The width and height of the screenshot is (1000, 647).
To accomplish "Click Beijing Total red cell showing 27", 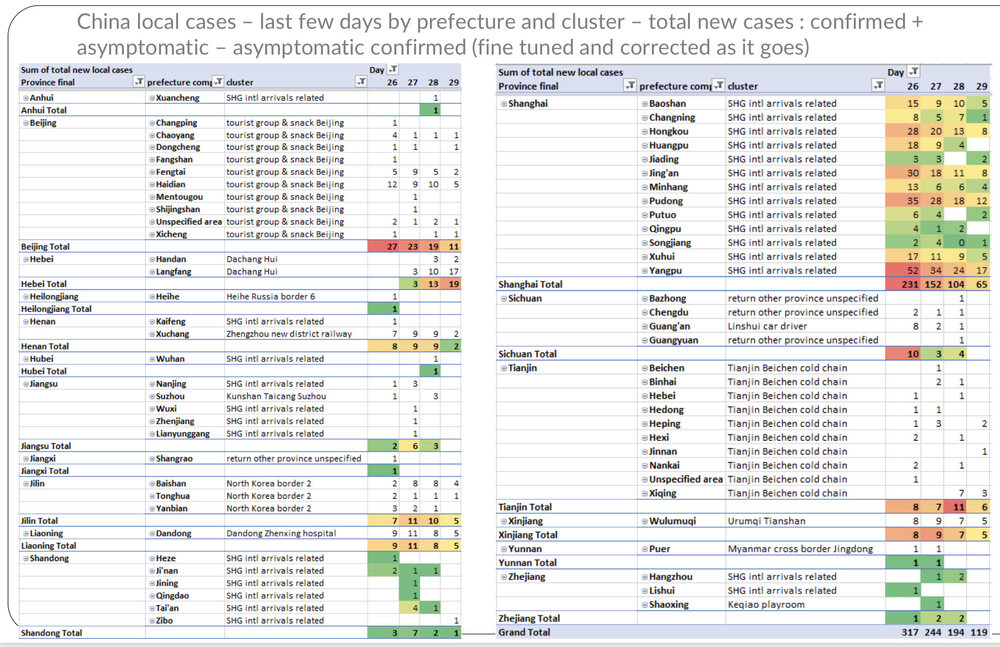I will (x=392, y=246).
